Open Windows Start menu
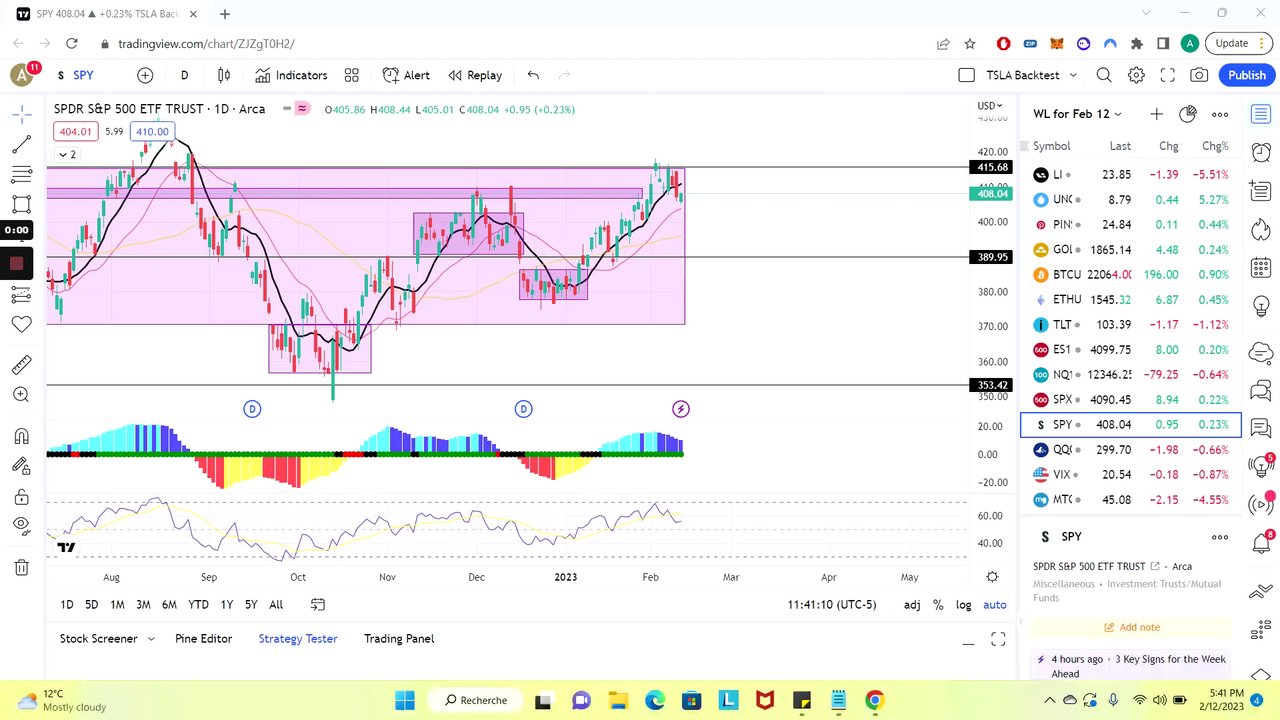 tap(405, 700)
